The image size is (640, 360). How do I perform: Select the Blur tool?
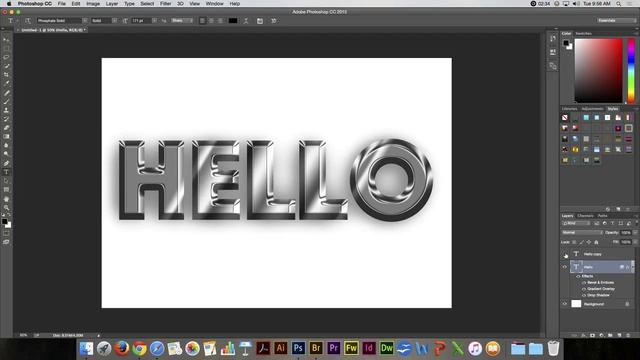pos(6,145)
